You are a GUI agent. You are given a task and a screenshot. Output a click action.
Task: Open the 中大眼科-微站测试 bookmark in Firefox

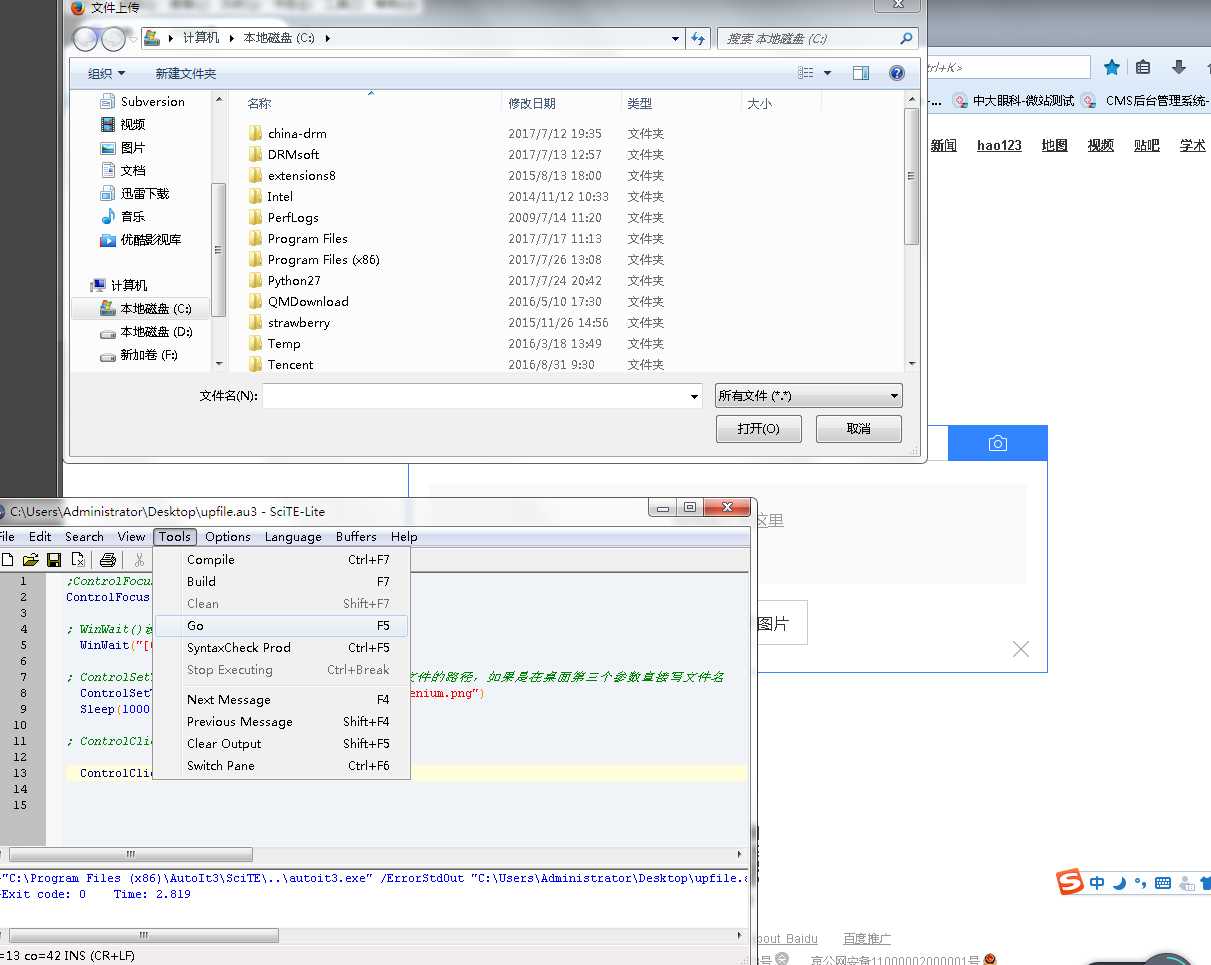1013,101
